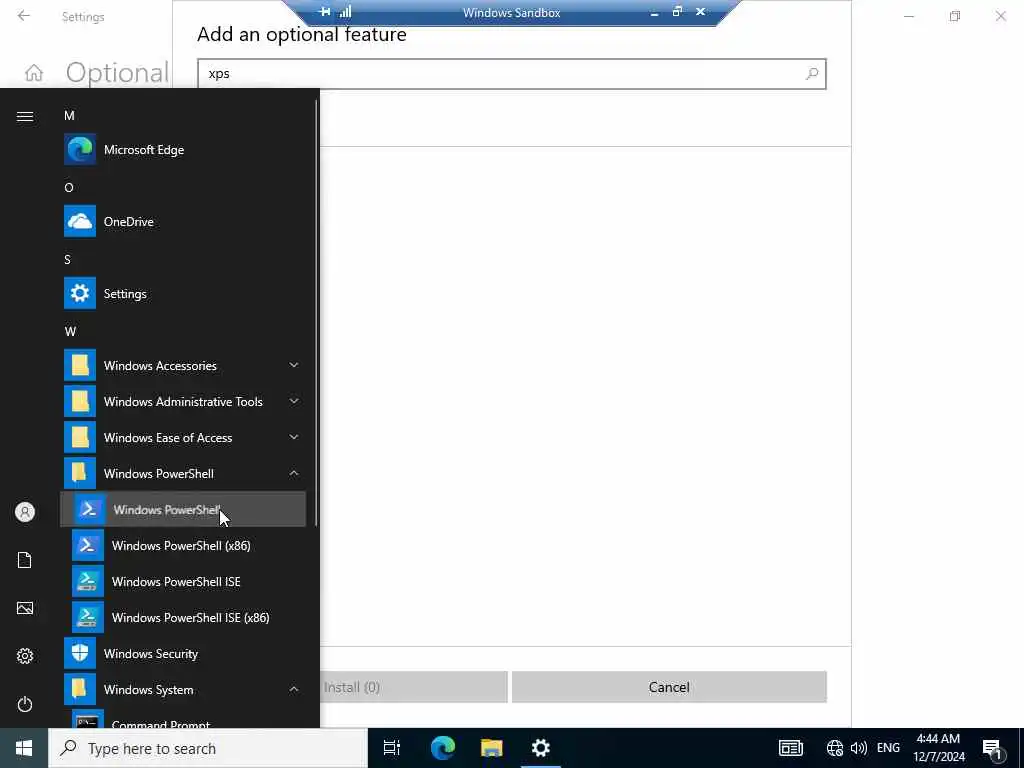This screenshot has height=768, width=1024.
Task: Click the network globe icon in tray
Action: (835, 748)
